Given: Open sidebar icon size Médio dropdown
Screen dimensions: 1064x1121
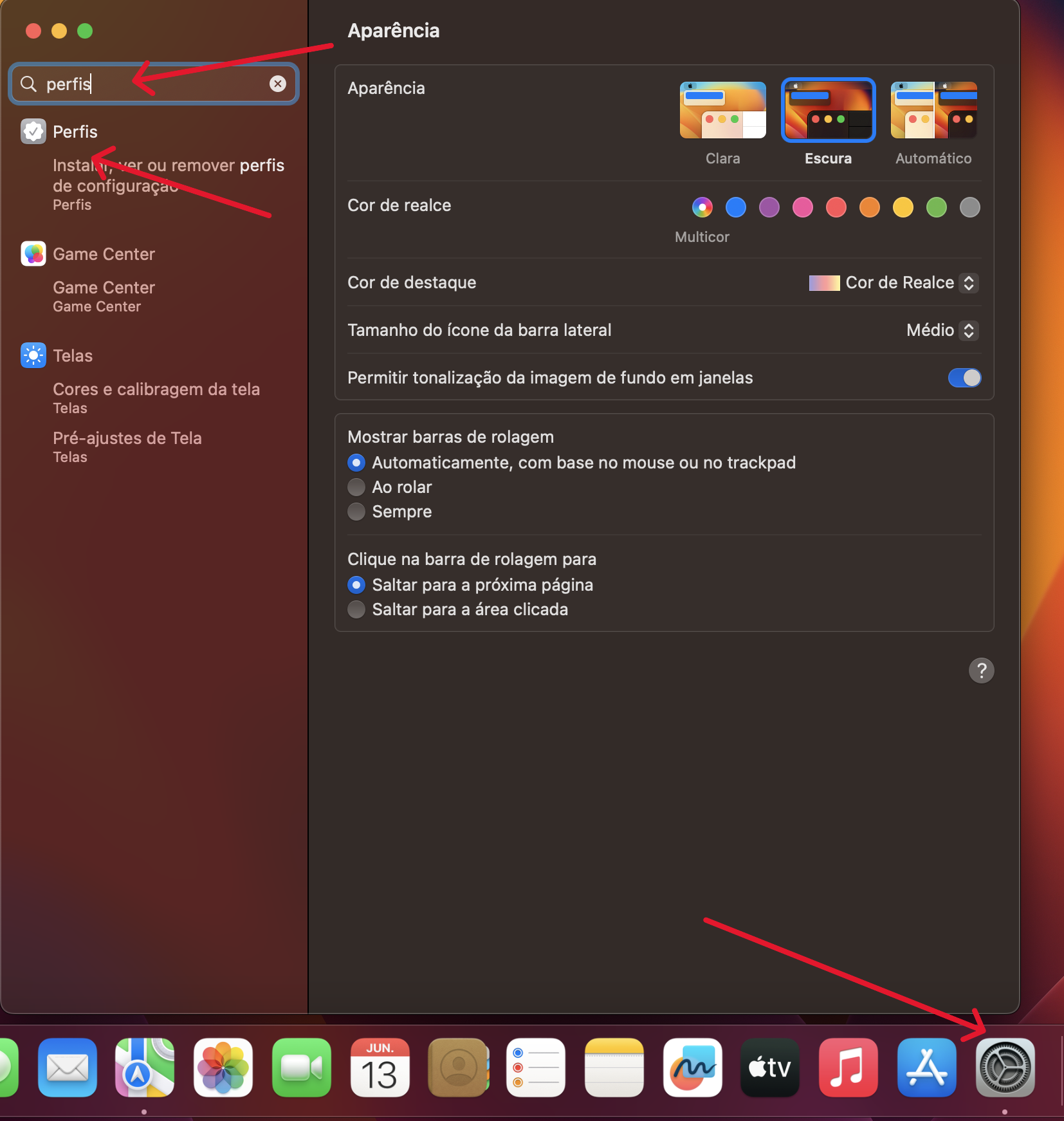Looking at the screenshot, I should click(x=942, y=330).
